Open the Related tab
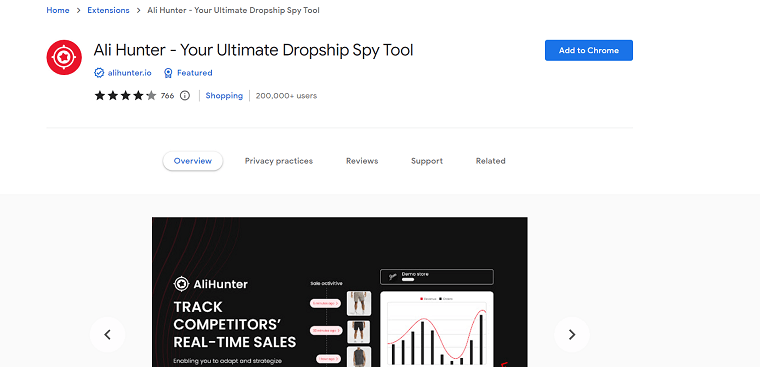This screenshot has height=367, width=760. (x=491, y=161)
